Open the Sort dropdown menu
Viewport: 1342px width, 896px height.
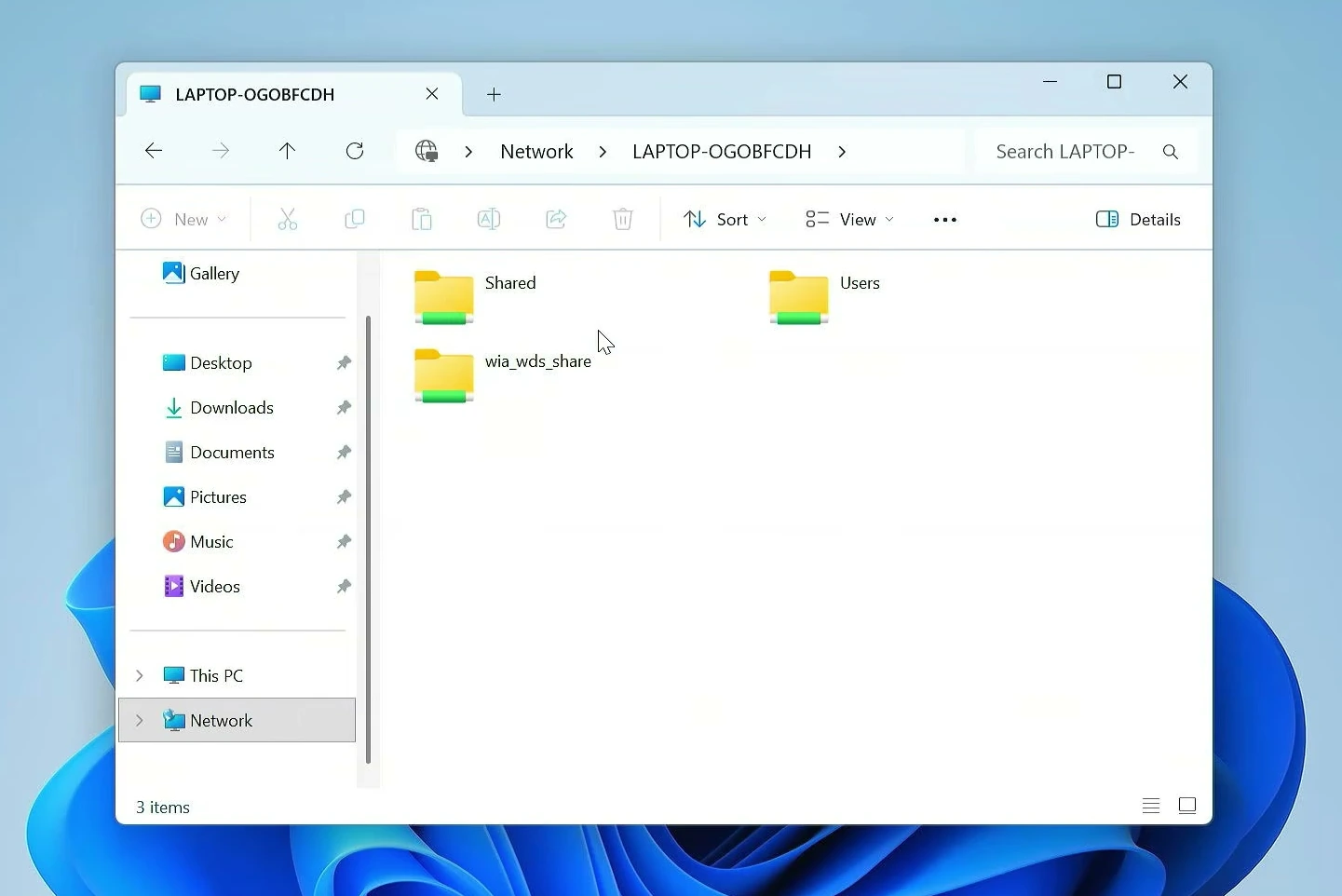tap(725, 220)
